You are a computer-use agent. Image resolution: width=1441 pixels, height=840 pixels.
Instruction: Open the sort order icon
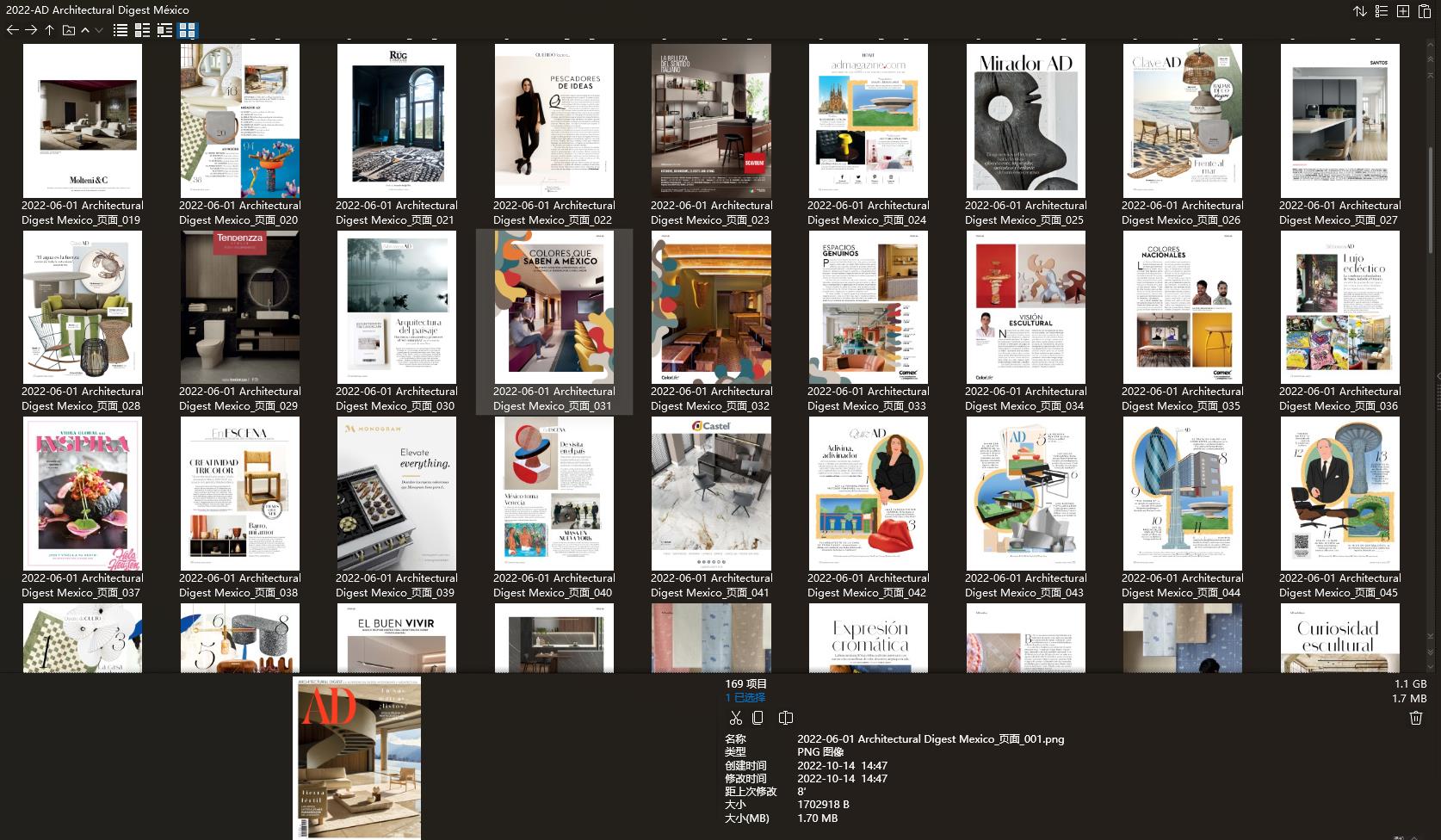pos(1361,12)
